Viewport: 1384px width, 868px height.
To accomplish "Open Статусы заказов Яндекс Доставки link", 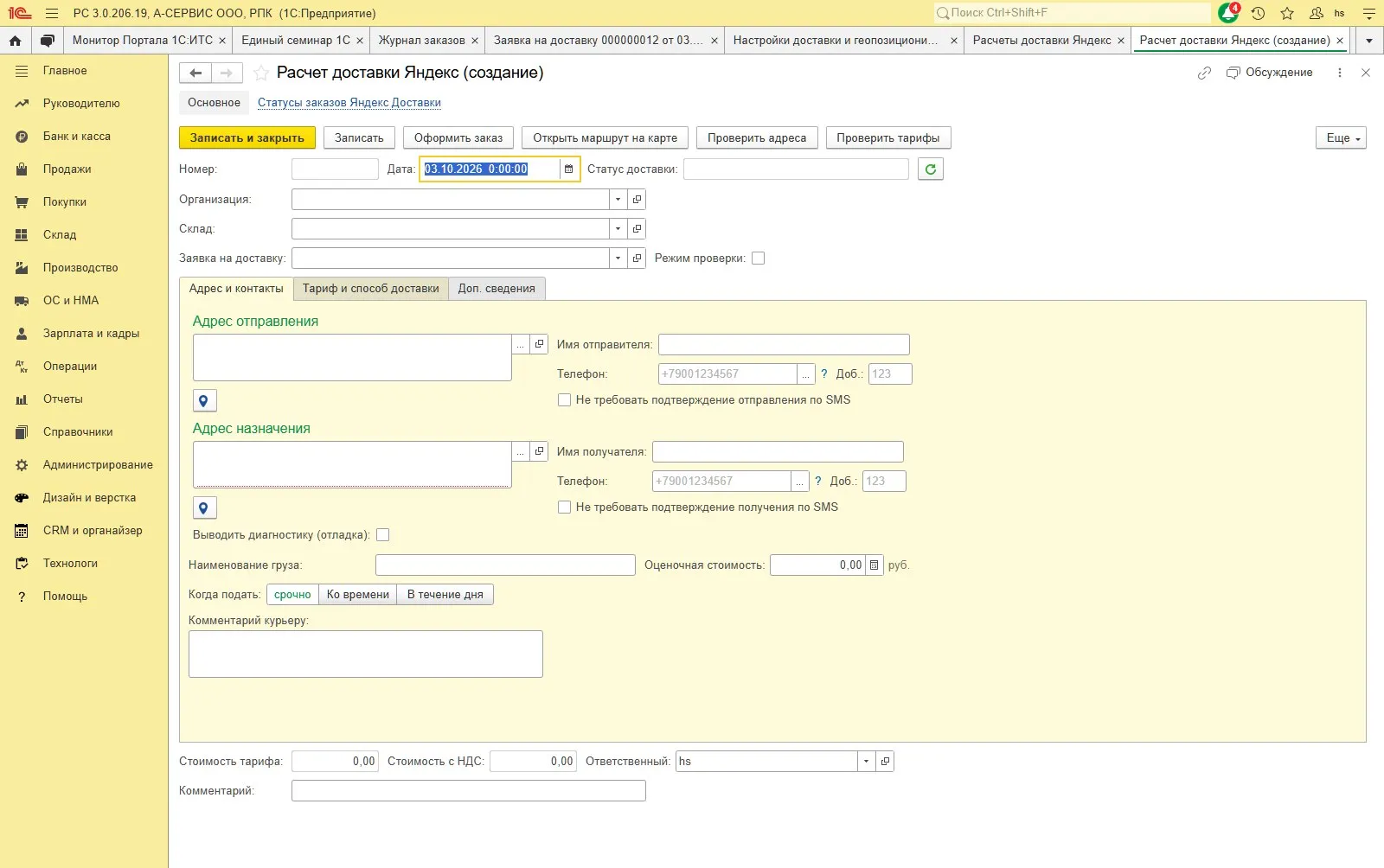I will [x=349, y=103].
